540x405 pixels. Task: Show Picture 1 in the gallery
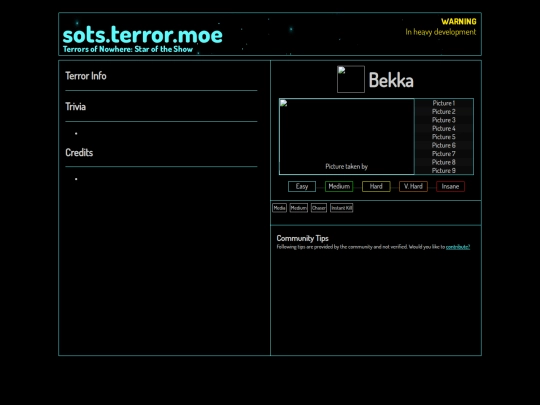point(444,103)
